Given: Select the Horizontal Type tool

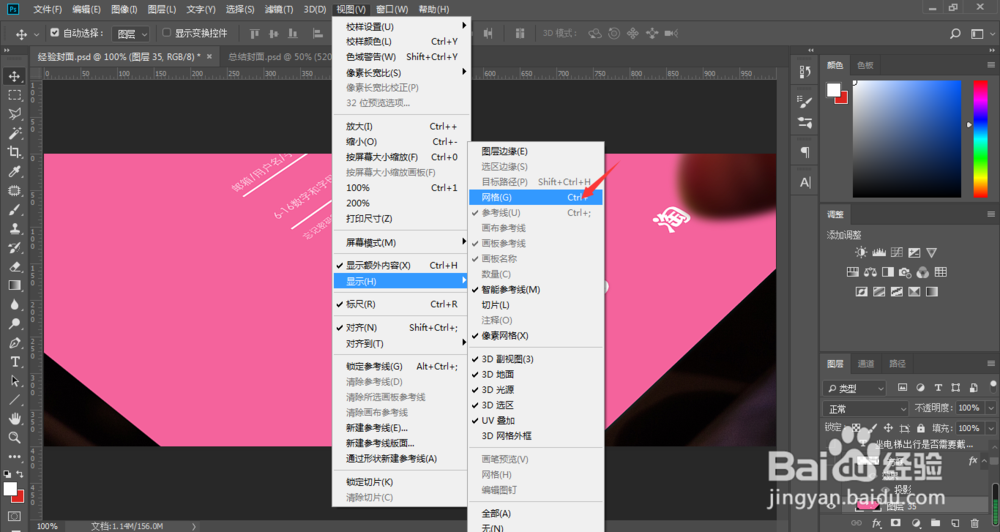Looking at the screenshot, I should [x=14, y=362].
